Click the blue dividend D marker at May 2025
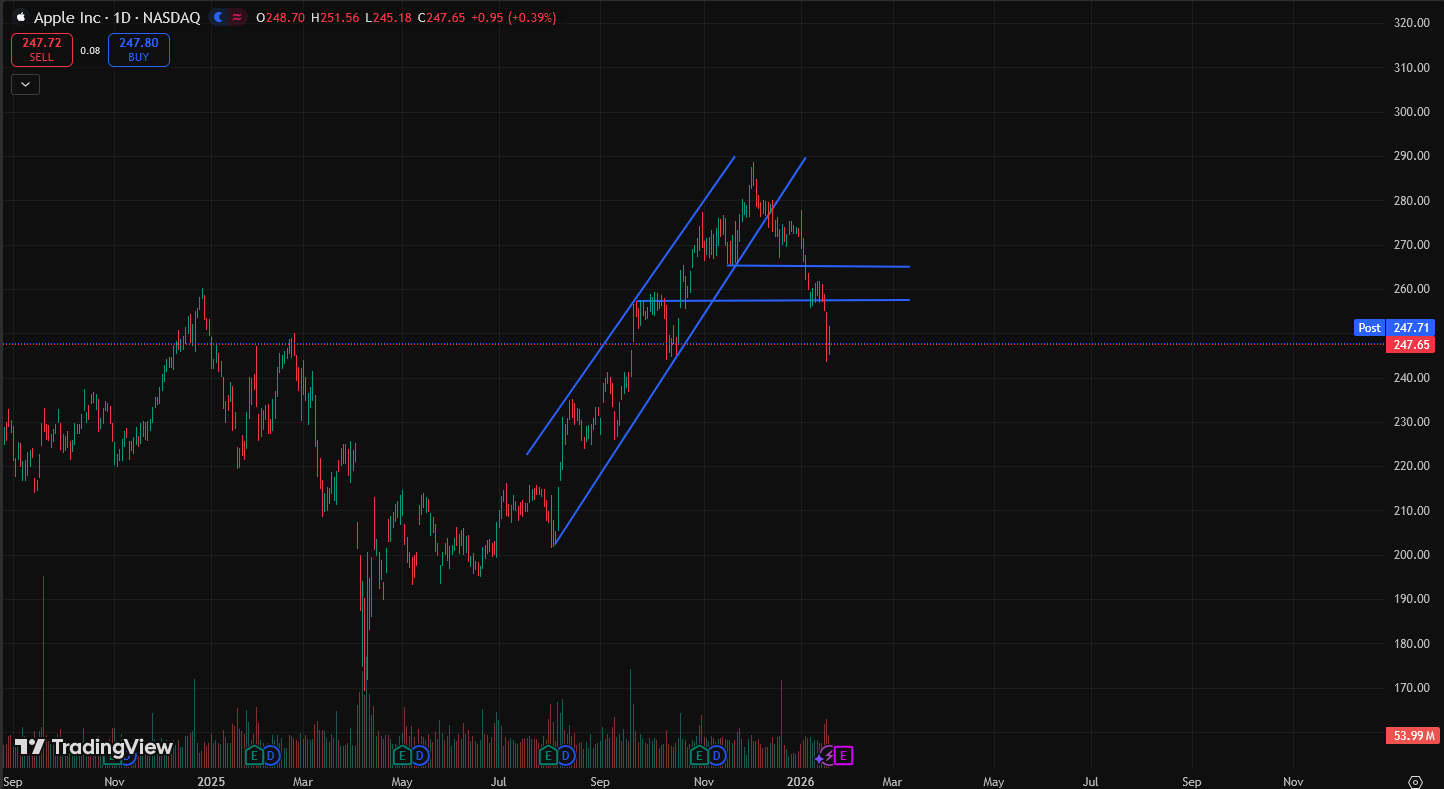 coord(419,754)
